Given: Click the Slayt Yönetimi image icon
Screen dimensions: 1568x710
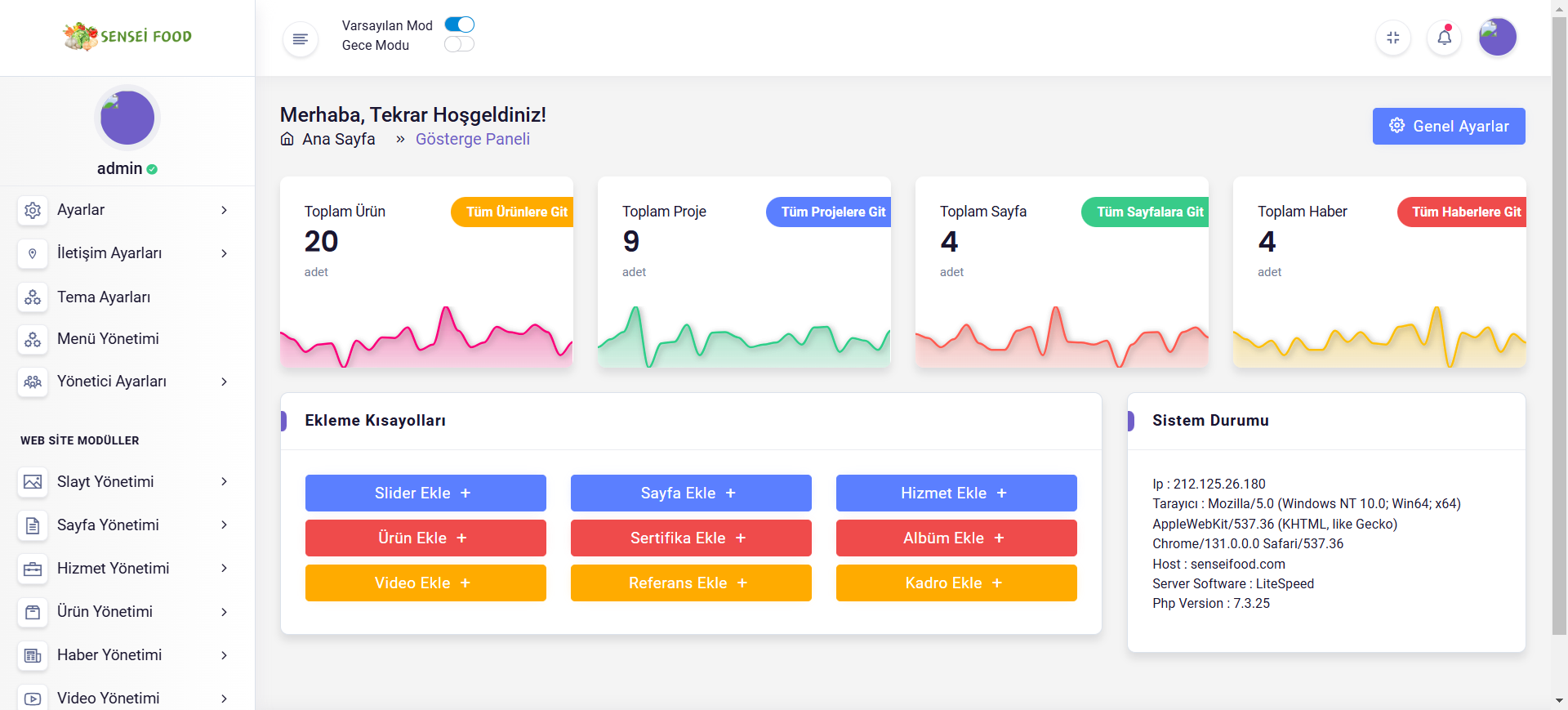Looking at the screenshot, I should [33, 482].
